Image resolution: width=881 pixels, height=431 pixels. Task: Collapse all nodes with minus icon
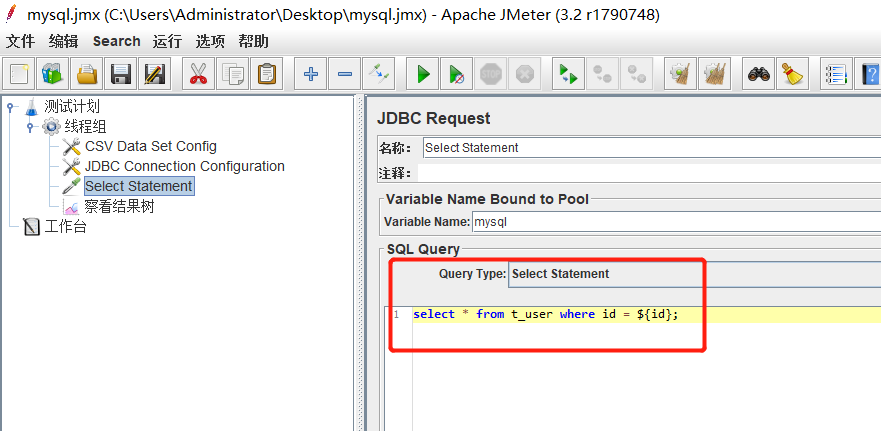pyautogui.click(x=344, y=74)
